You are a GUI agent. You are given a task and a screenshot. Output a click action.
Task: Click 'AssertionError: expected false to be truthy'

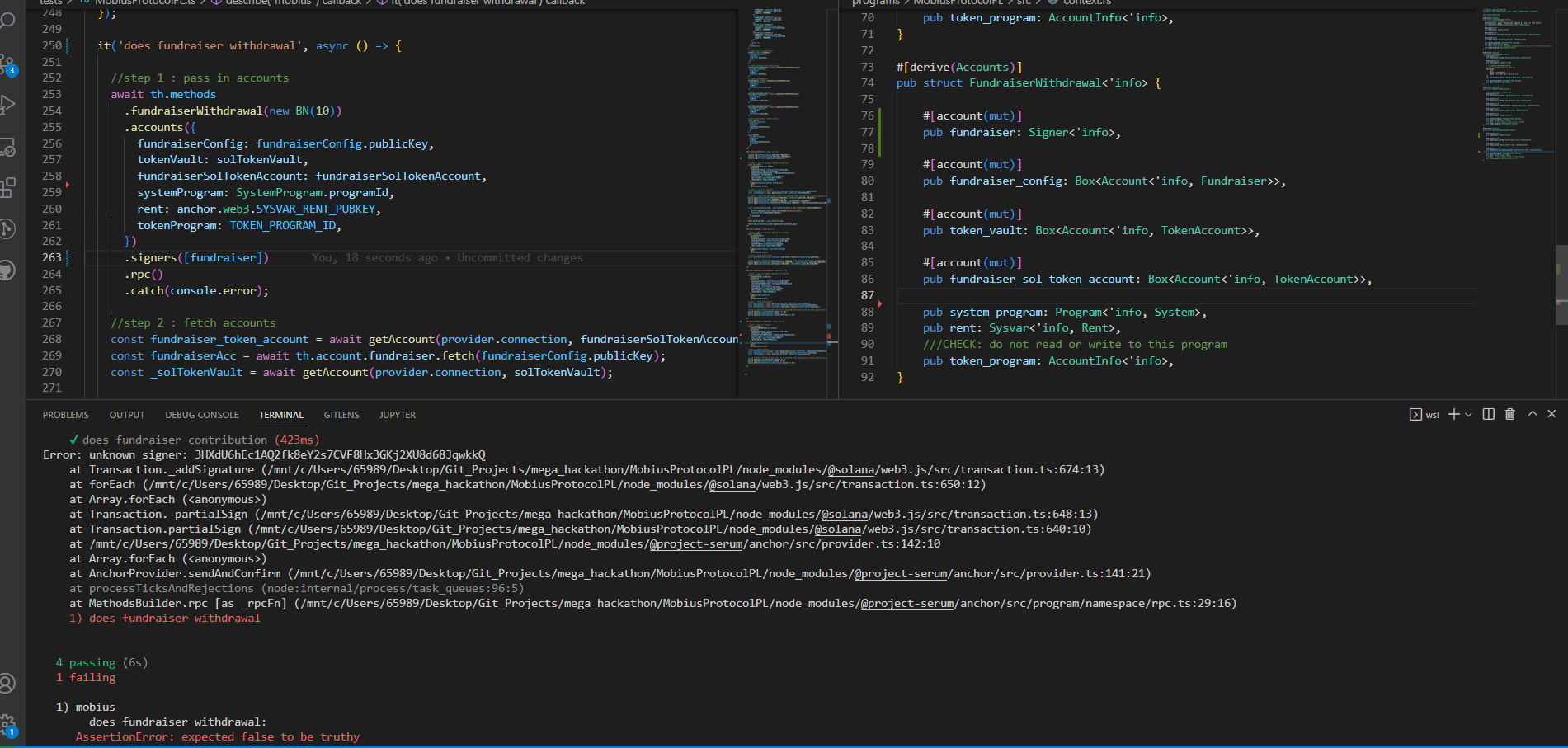click(x=218, y=736)
